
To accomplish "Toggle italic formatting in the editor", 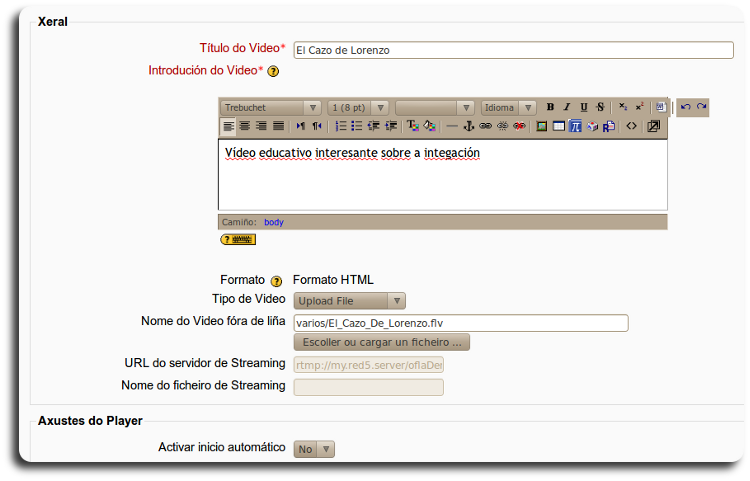I will [x=567, y=107].
